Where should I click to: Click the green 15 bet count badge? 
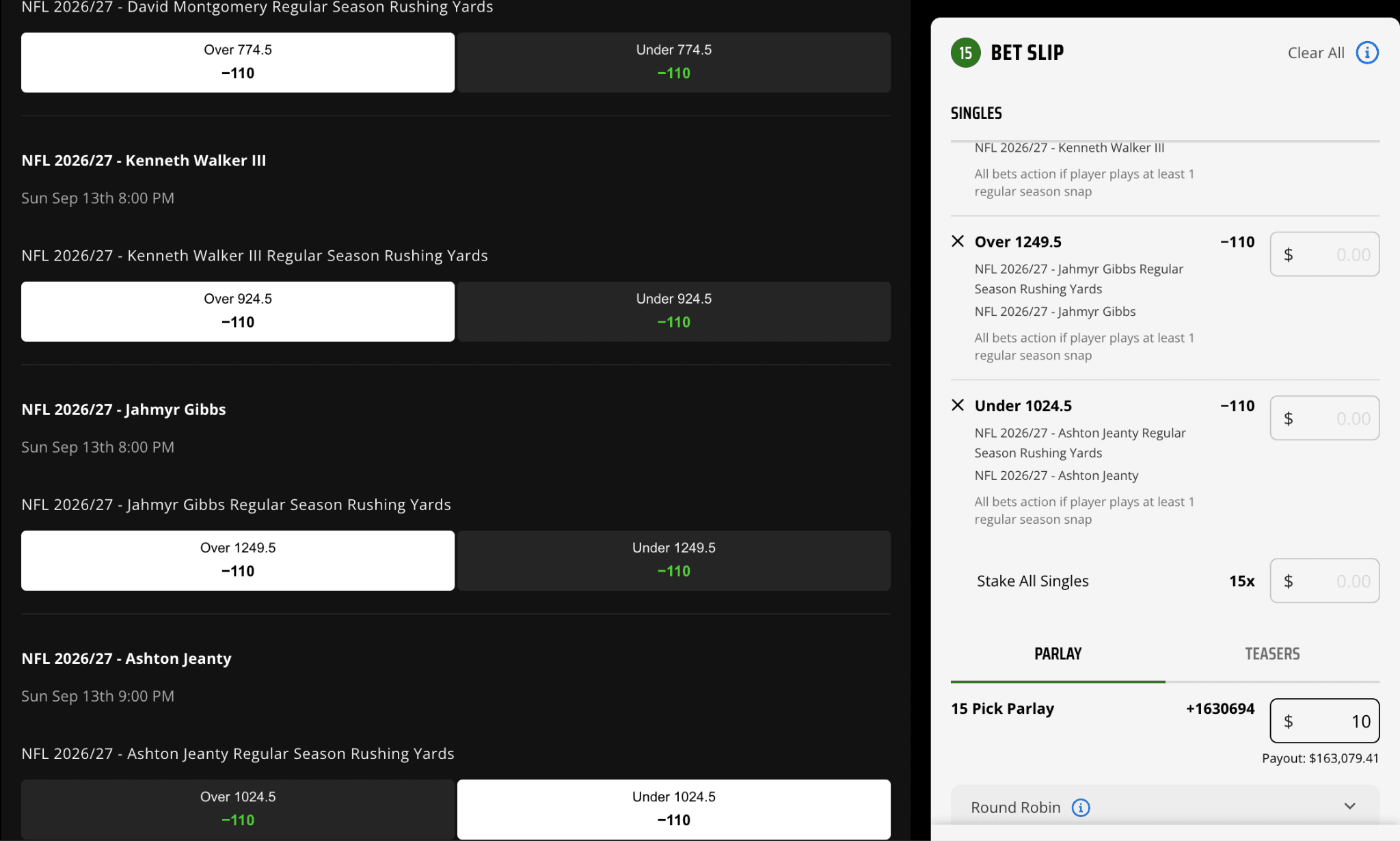[965, 53]
